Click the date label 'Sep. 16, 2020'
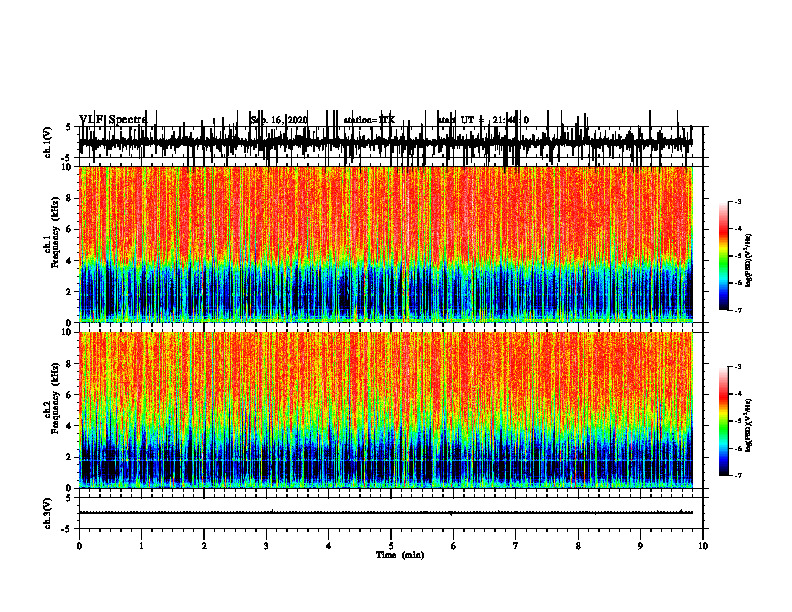 point(278,120)
